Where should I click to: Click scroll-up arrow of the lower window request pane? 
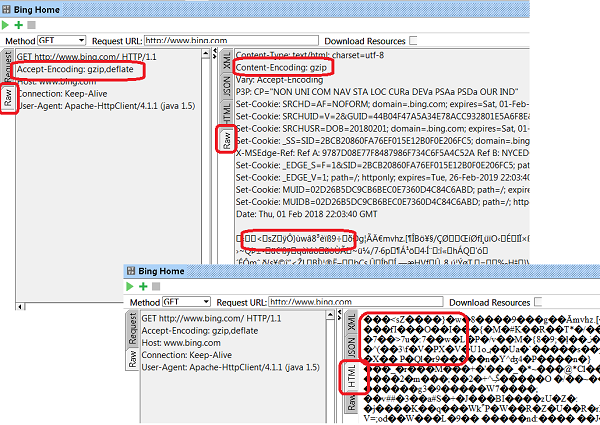coord(331,315)
